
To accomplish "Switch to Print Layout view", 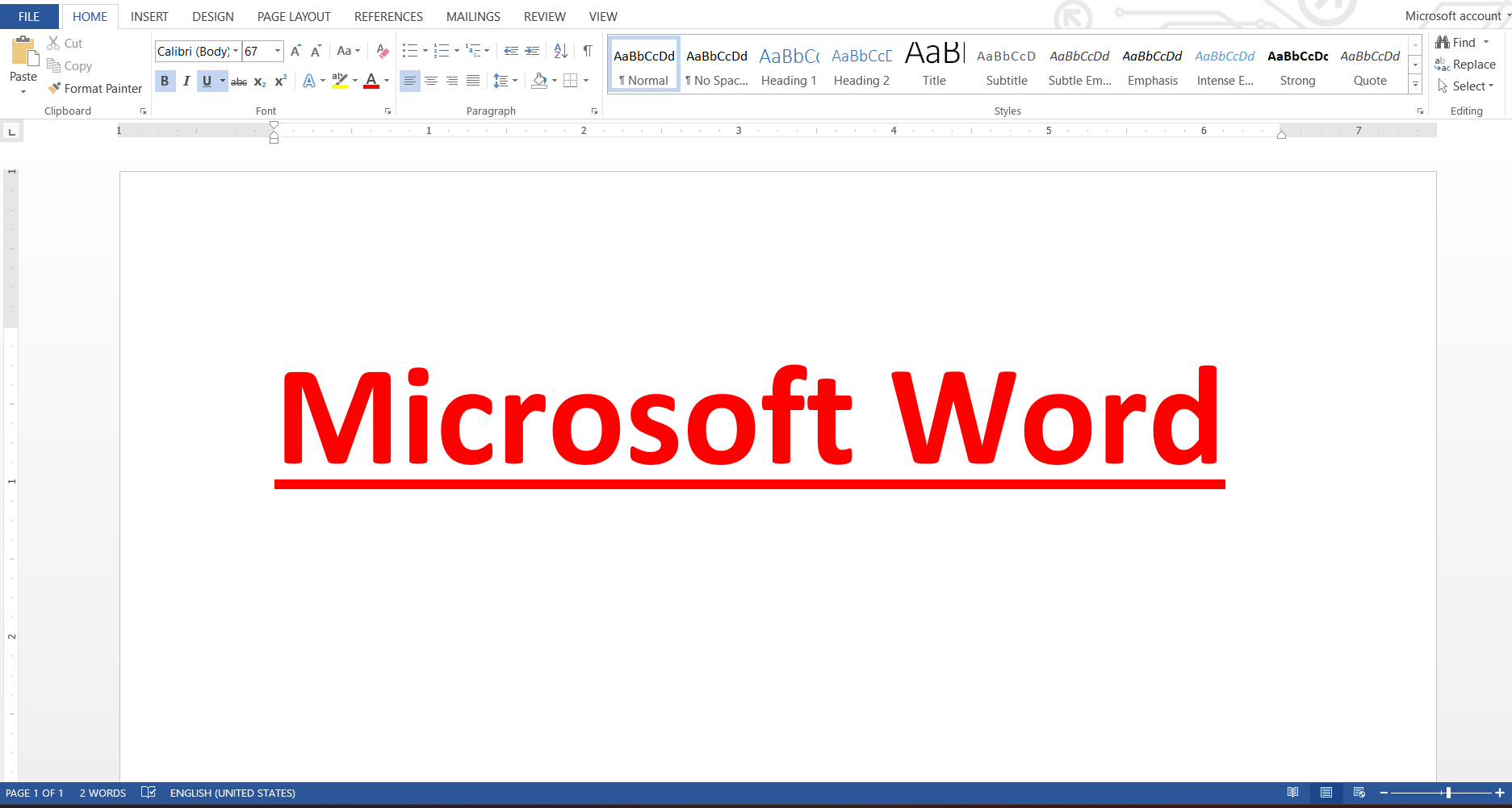I will (1326, 793).
